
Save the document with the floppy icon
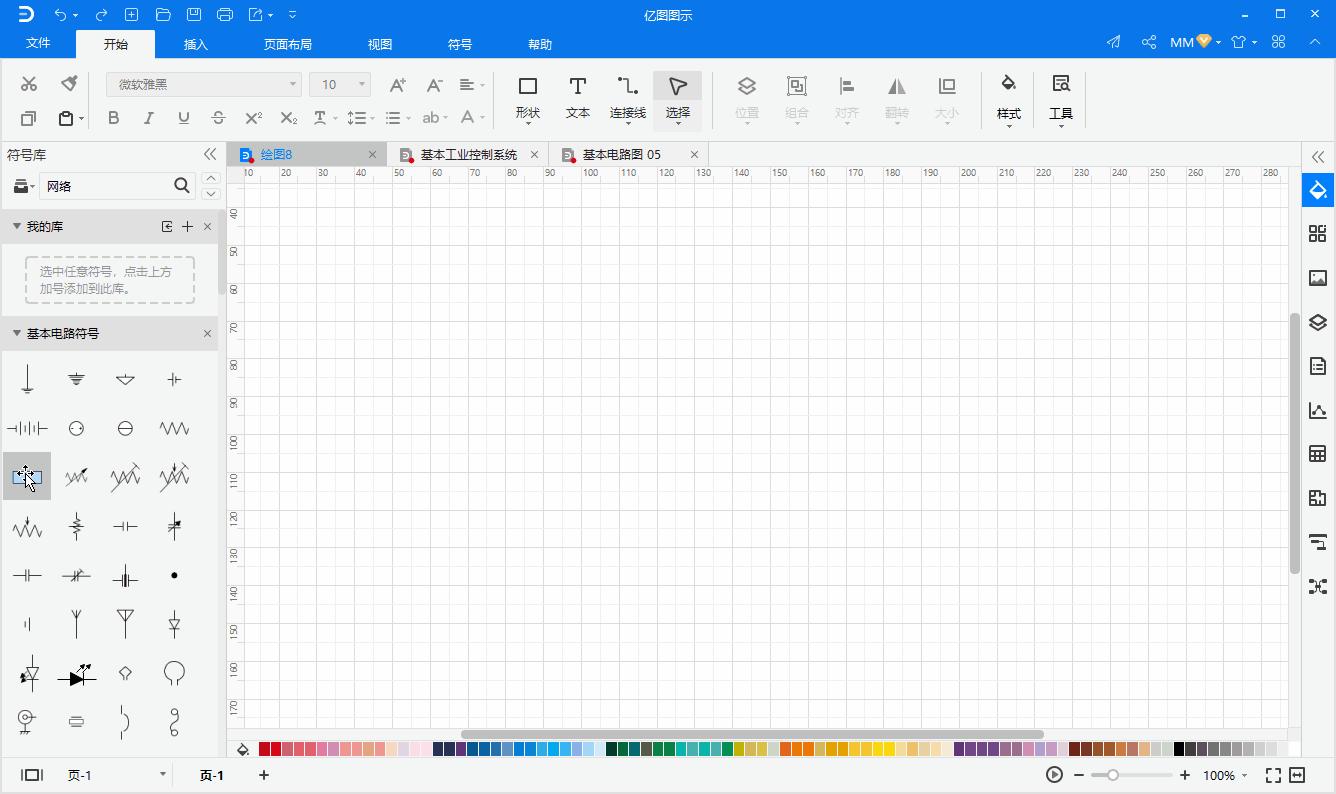(194, 15)
